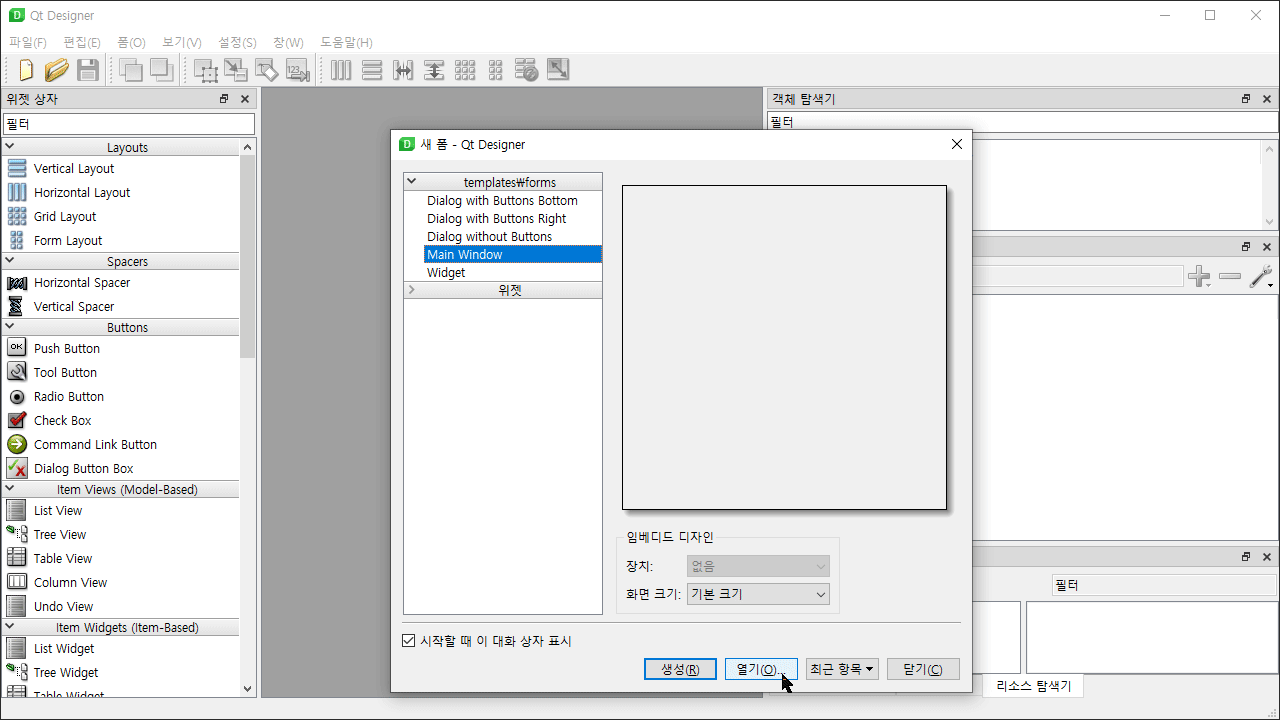Click the Save floppy disk icon
The height and width of the screenshot is (720, 1280).
[x=87, y=70]
